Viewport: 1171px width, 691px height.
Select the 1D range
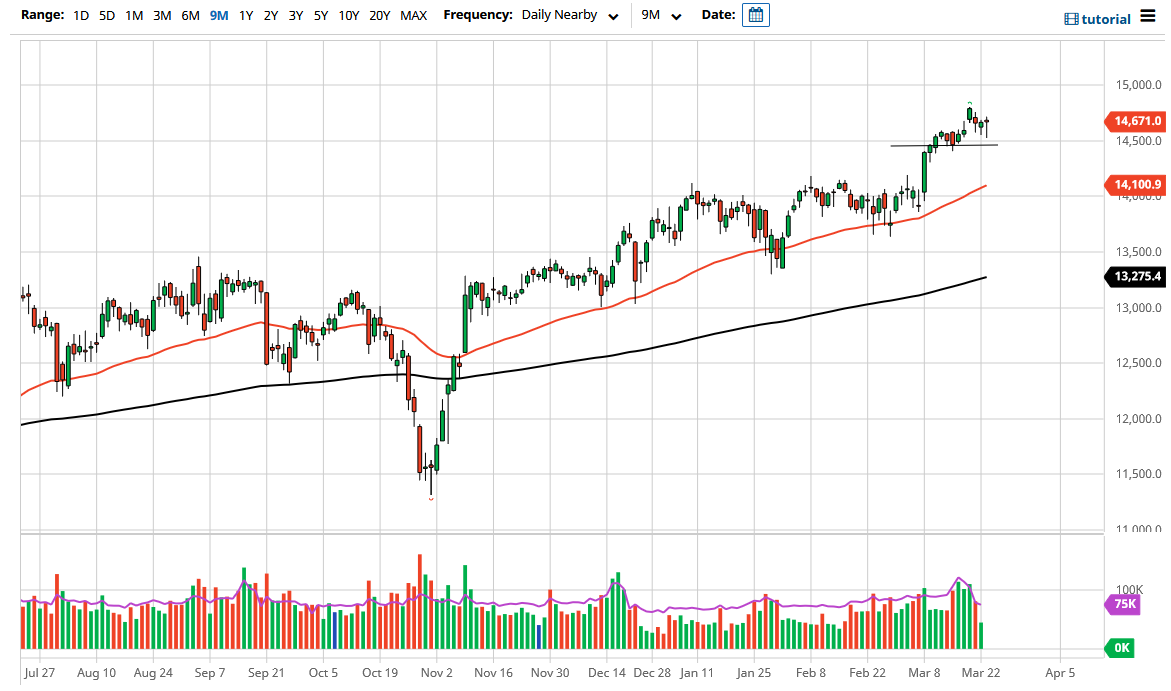(80, 15)
